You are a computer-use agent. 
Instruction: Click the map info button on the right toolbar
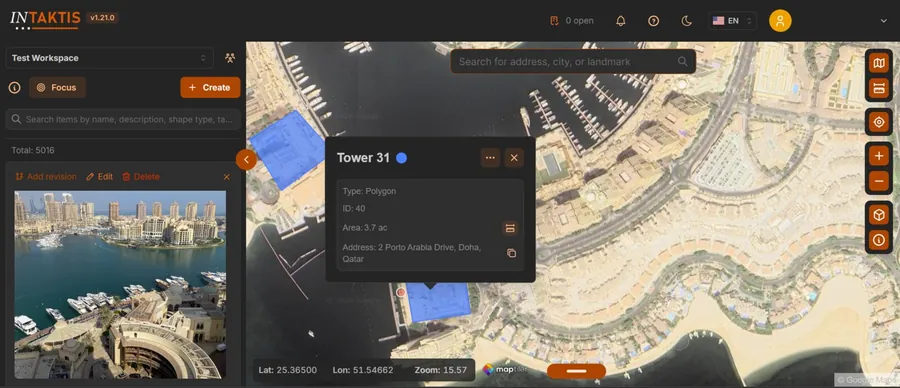click(879, 240)
